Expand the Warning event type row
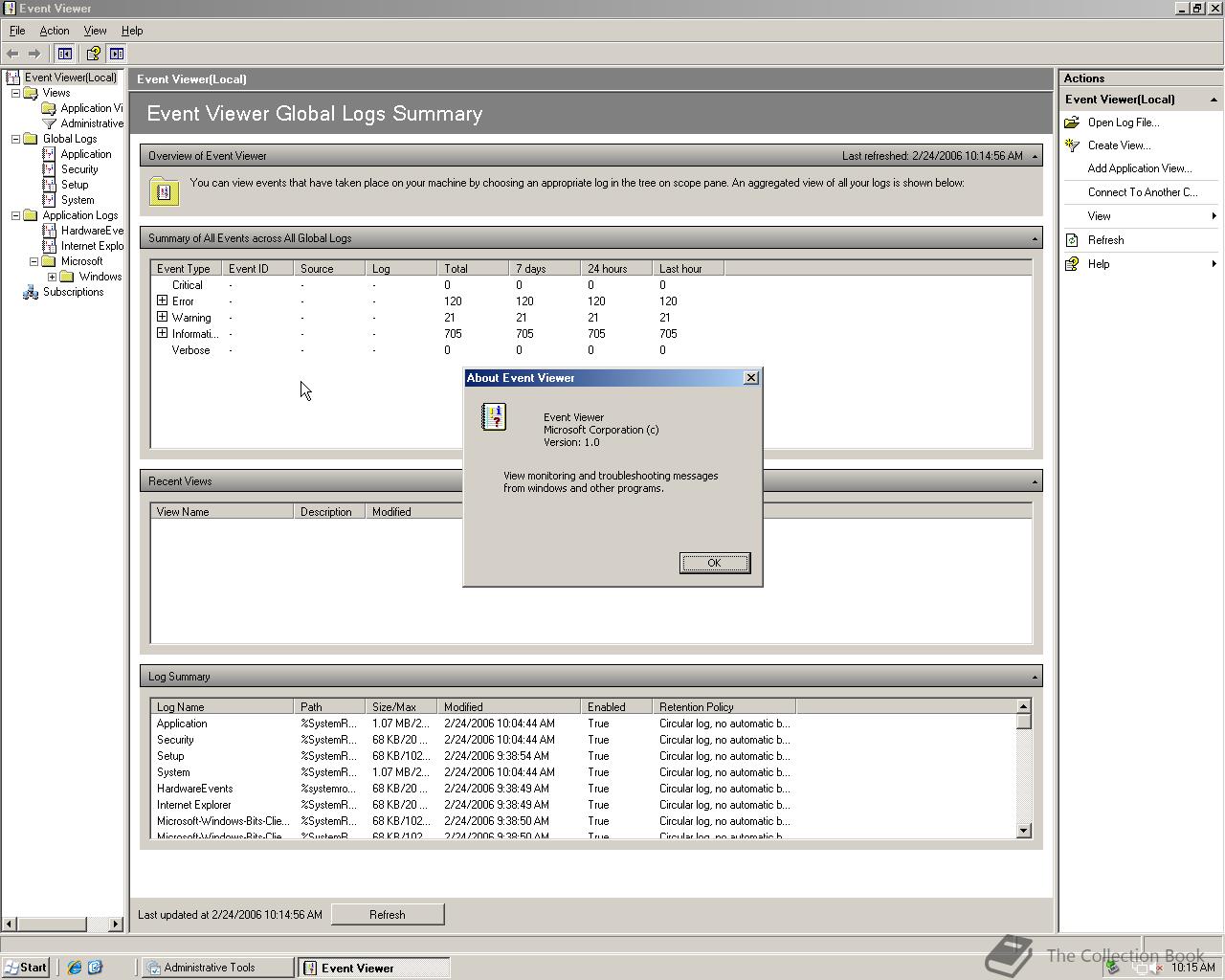This screenshot has height=980, width=1225. [162, 317]
